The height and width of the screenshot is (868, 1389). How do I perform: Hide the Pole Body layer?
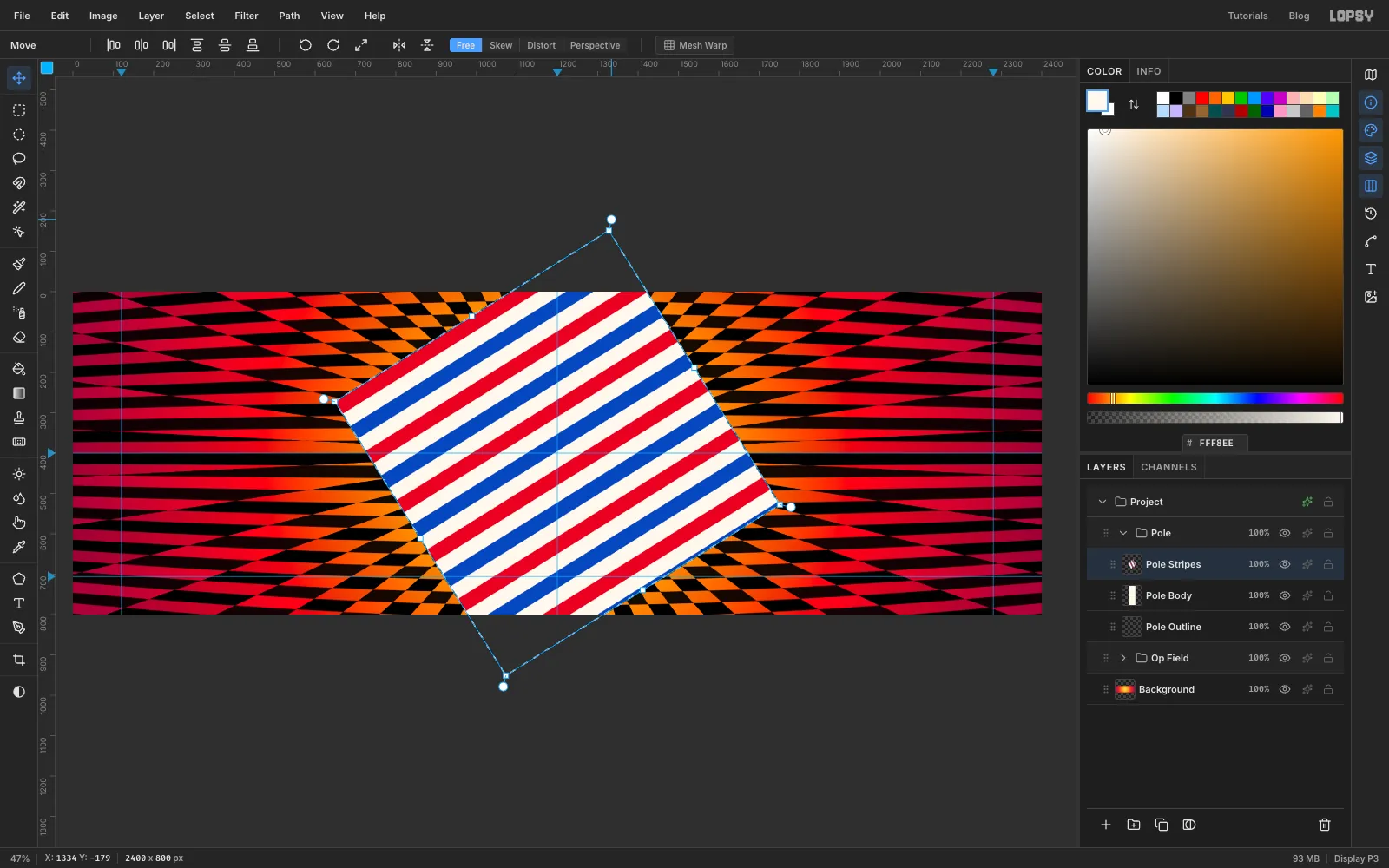pyautogui.click(x=1285, y=595)
